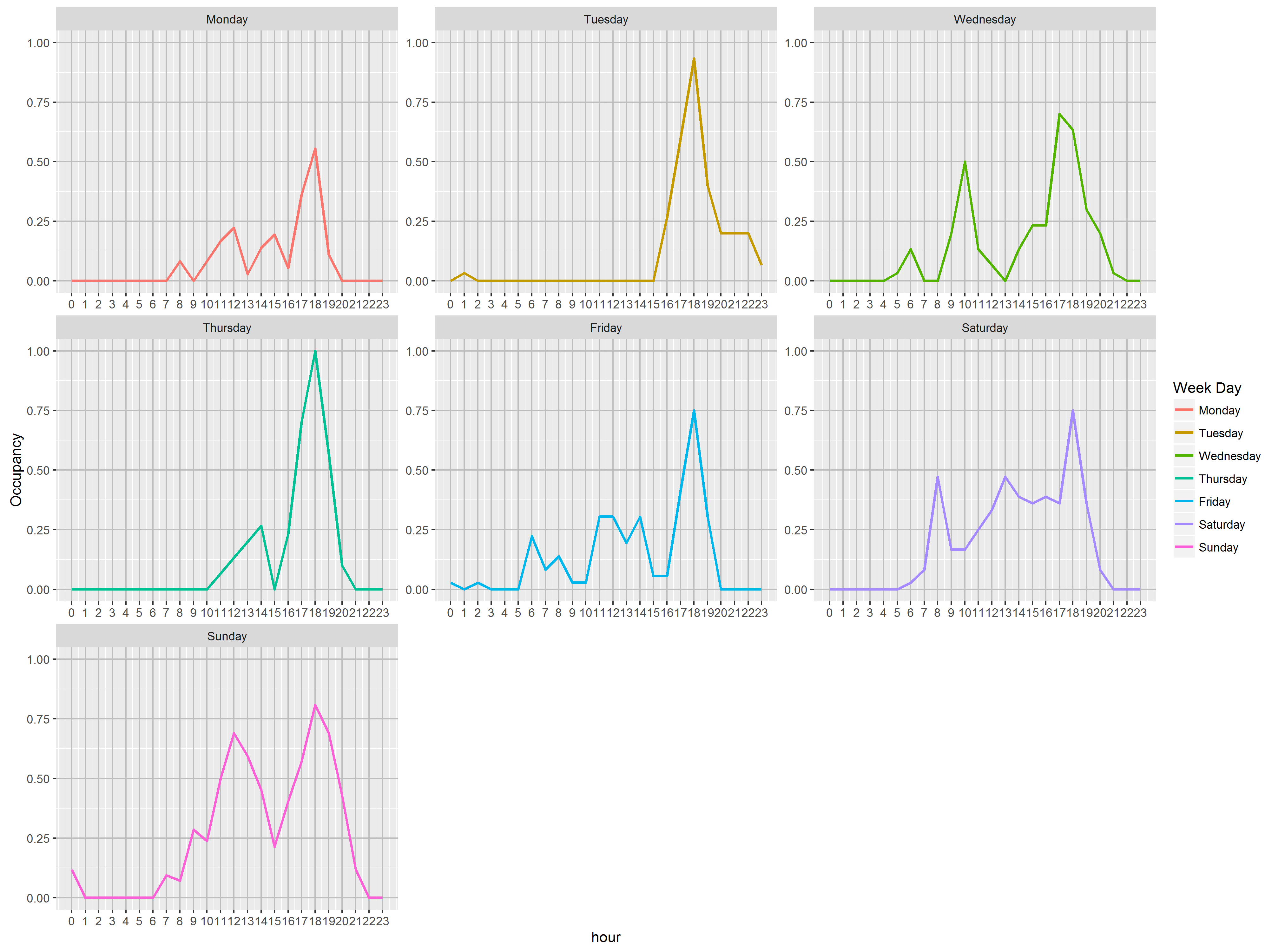Click the Tuesday peak near 0.93
Viewport: 1285px width, 952px height.
(694, 59)
